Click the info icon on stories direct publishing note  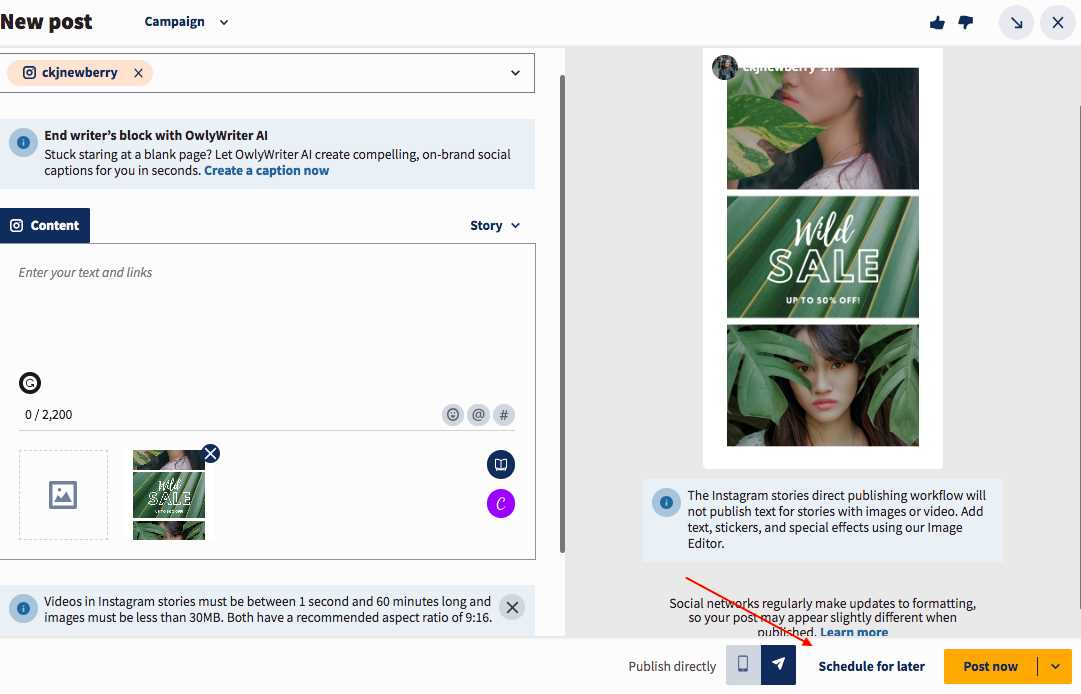tap(667, 502)
